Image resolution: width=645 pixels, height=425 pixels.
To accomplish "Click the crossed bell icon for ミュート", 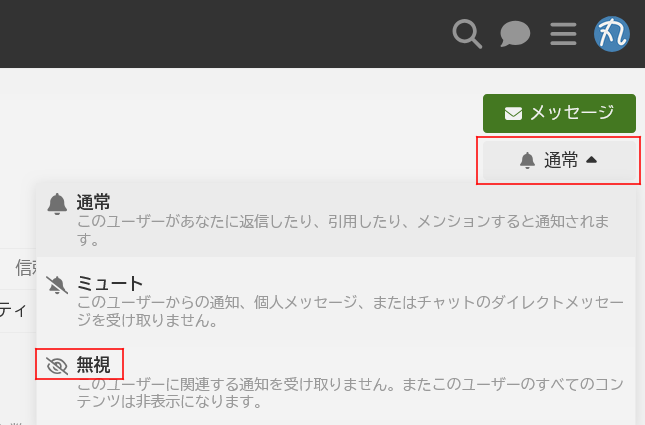I will [x=57, y=285].
